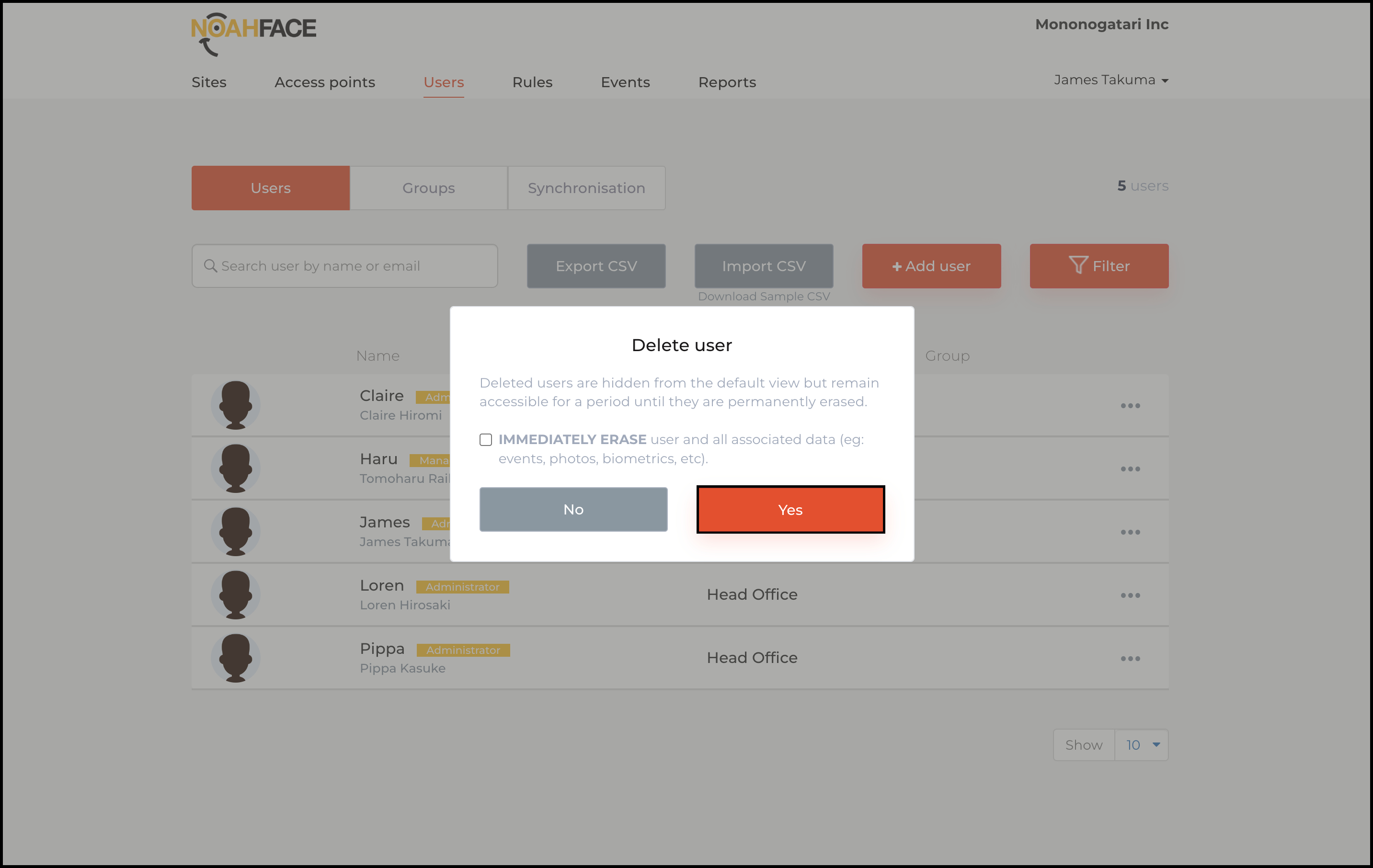Go to Access points page
This screenshot has height=868, width=1373.
pos(324,82)
